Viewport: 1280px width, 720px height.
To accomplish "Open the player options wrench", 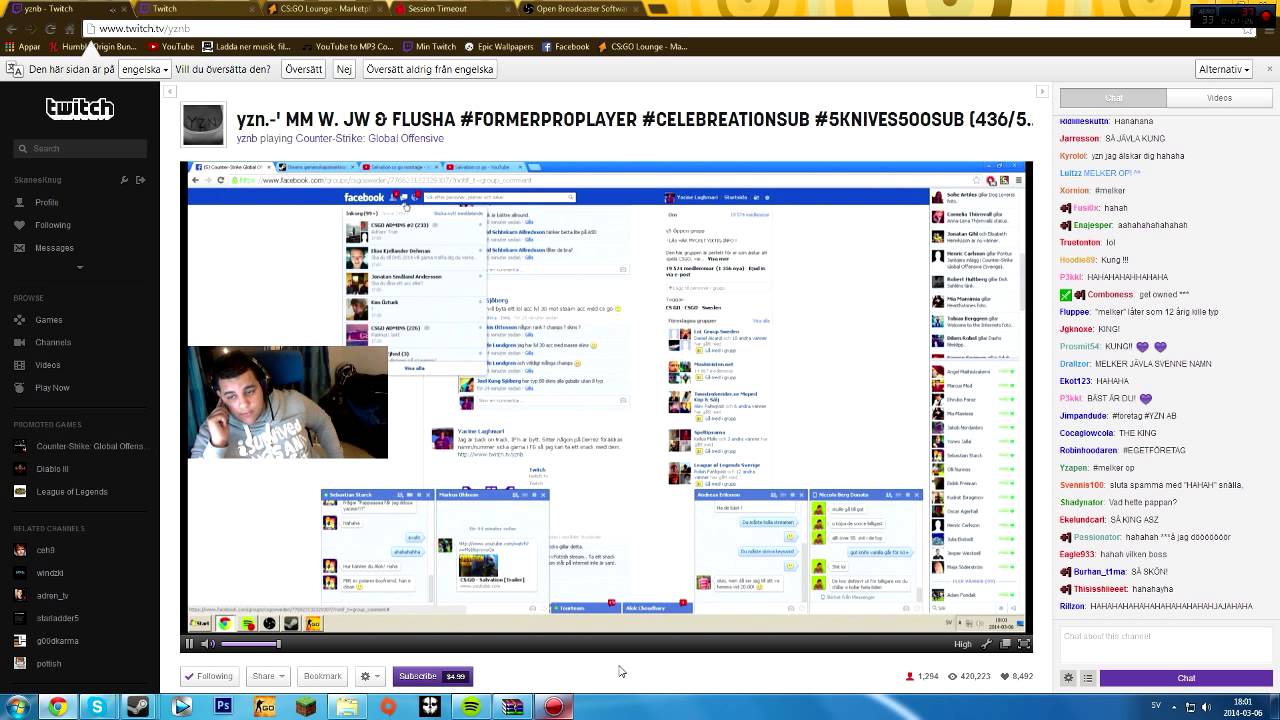I will [987, 644].
